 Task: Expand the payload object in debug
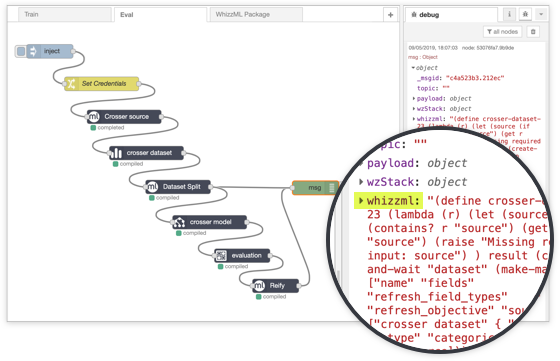pyautogui.click(x=414, y=99)
